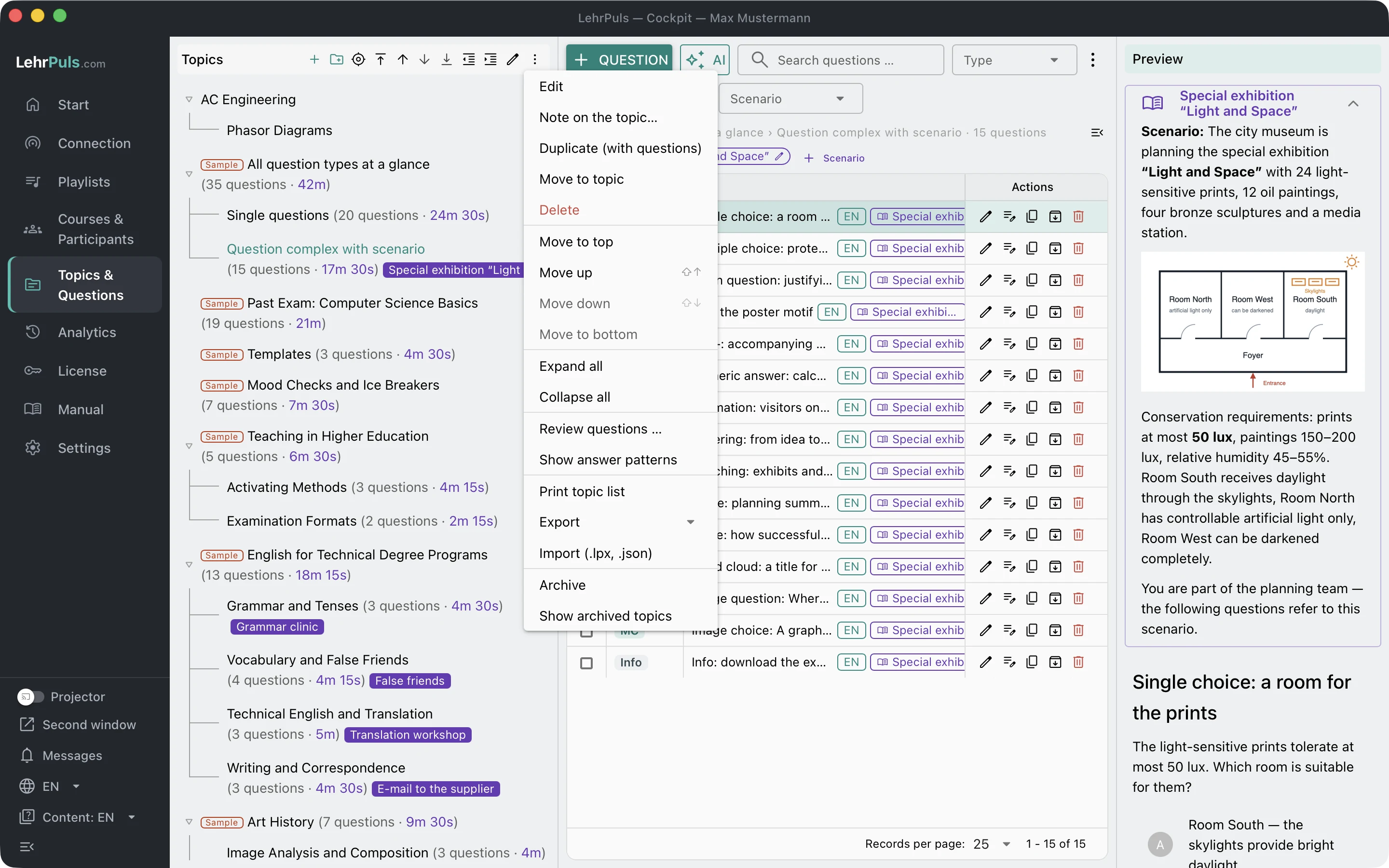The width and height of the screenshot is (1389, 868).
Task: Collapse the AC Engineering topic tree
Action: pyautogui.click(x=189, y=99)
